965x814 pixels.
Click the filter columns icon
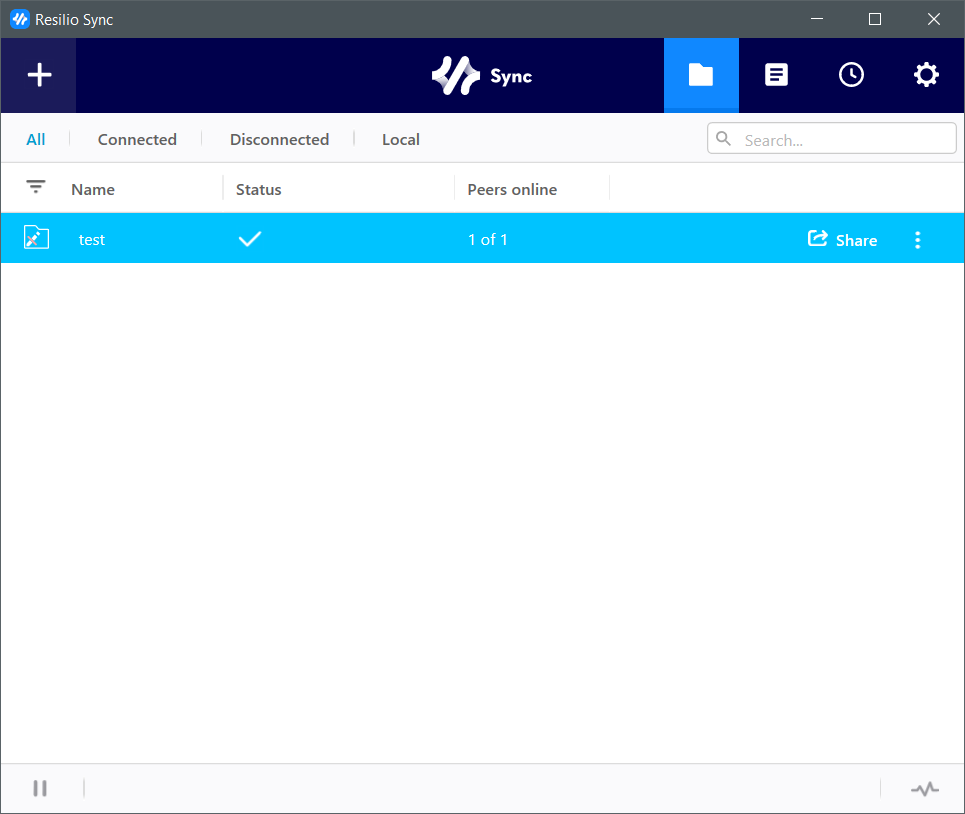[x=36, y=186]
